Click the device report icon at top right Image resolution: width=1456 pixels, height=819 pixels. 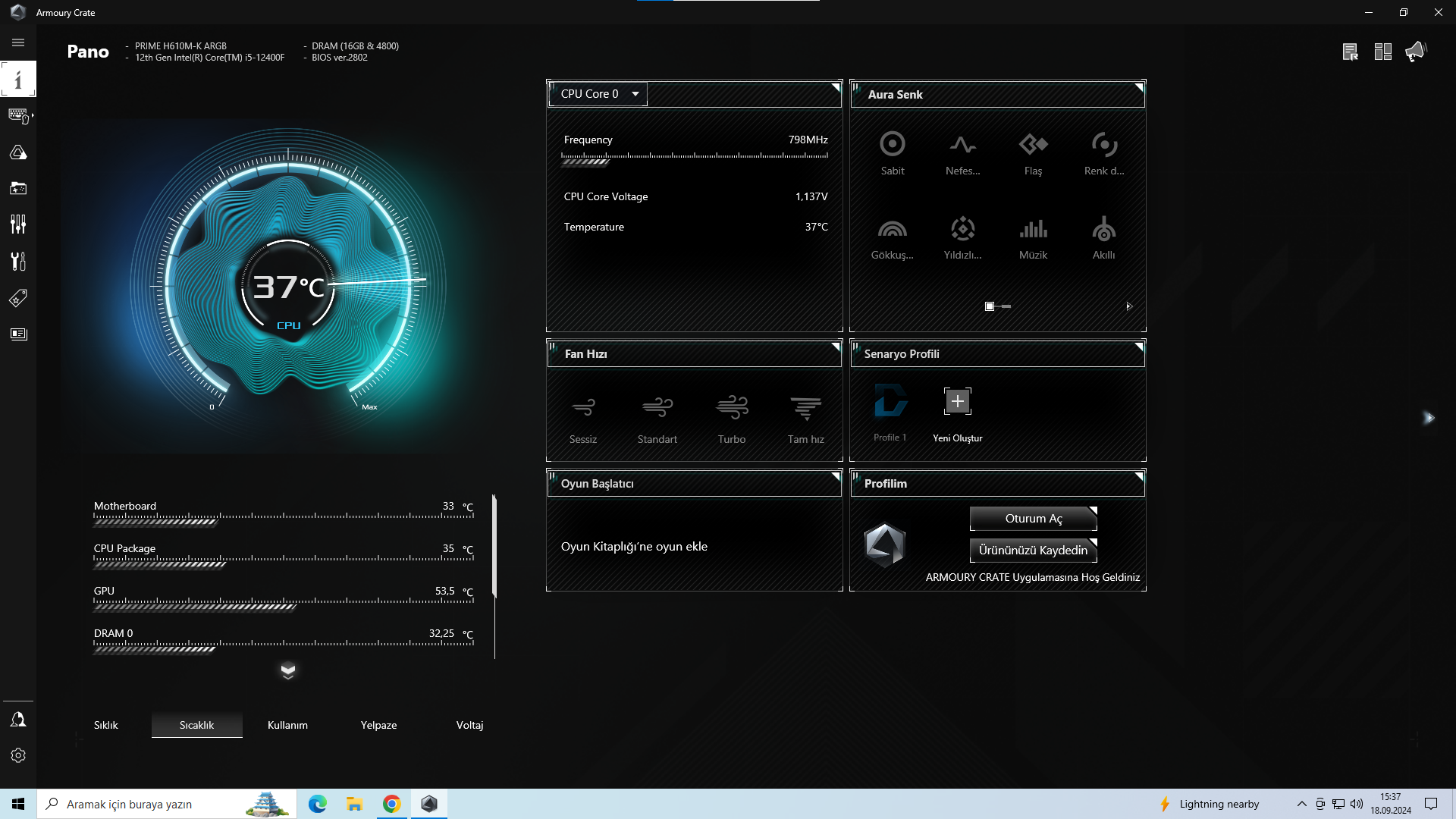pyautogui.click(x=1351, y=52)
